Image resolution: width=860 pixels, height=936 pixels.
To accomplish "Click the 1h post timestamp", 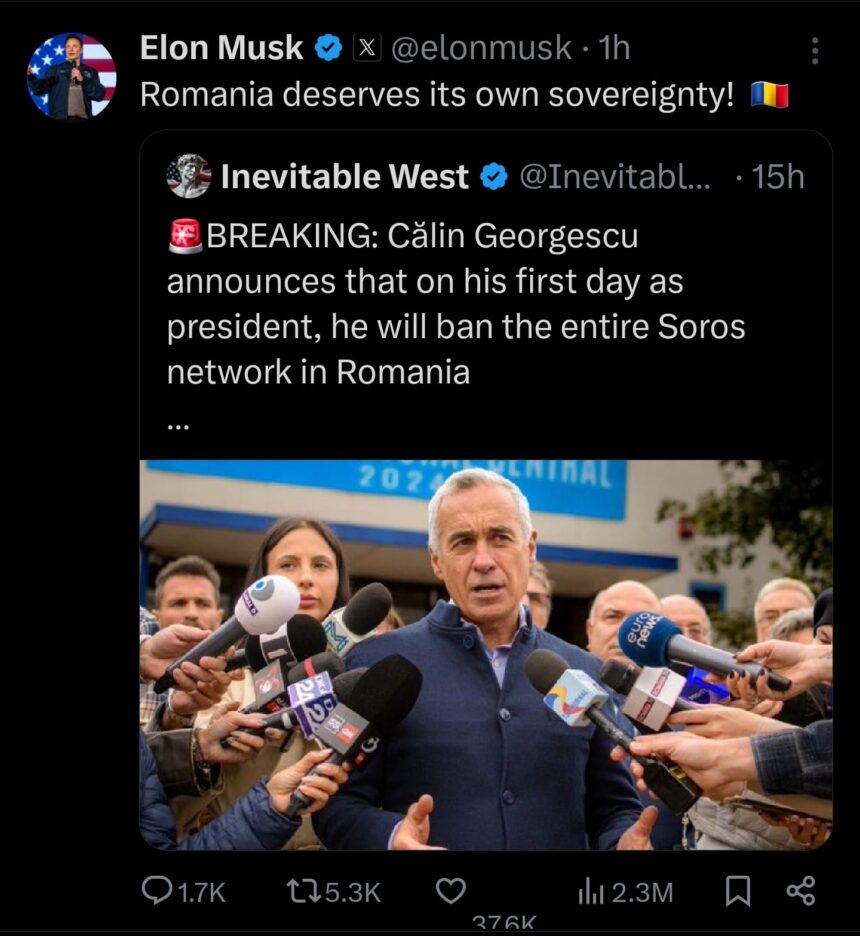I will coord(613,47).
